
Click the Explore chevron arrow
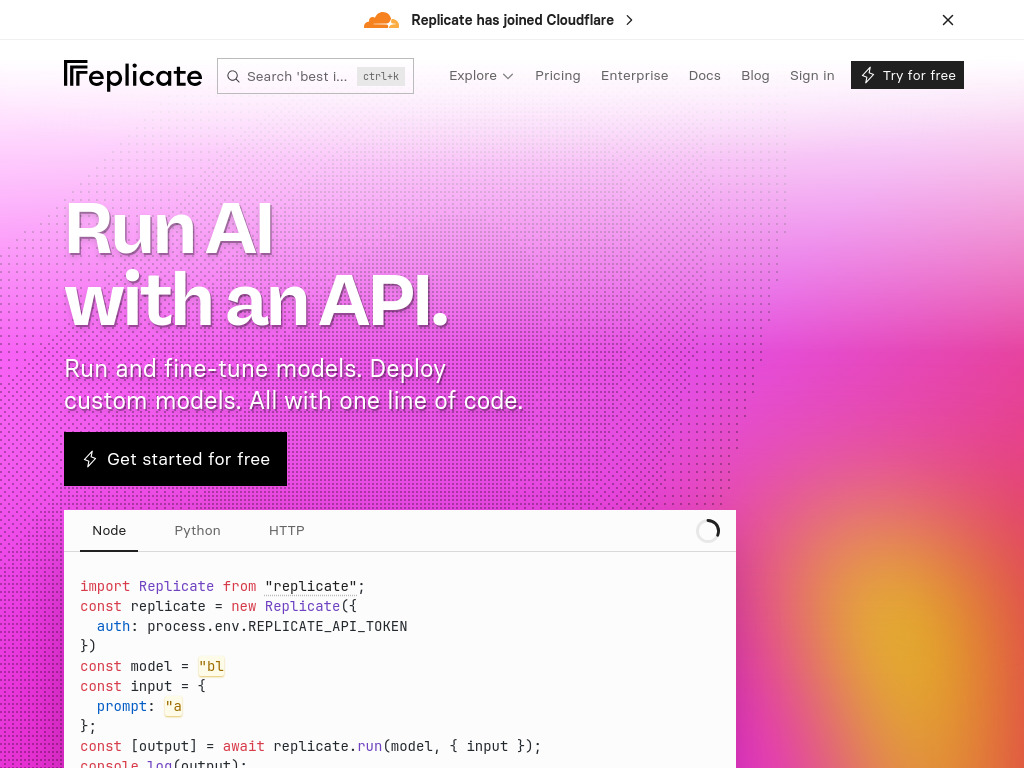click(508, 76)
